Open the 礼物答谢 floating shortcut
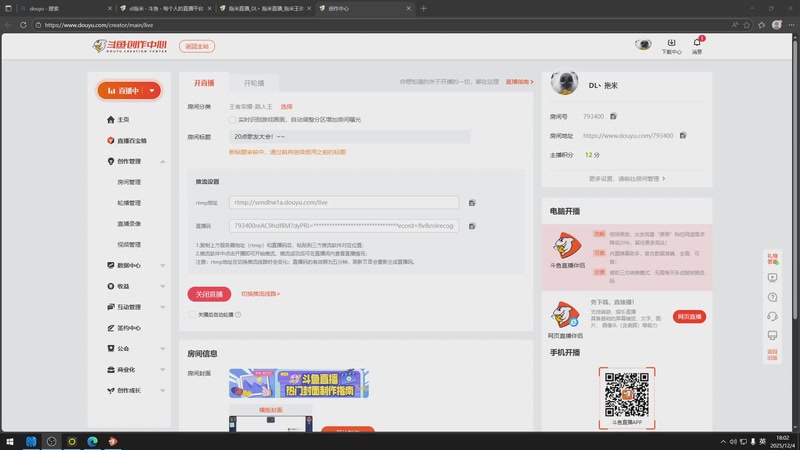 [772, 259]
